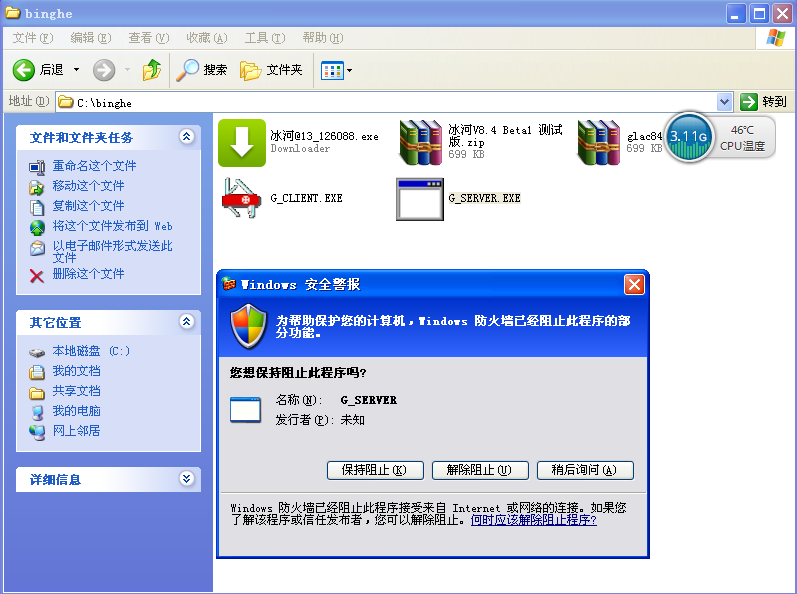The height and width of the screenshot is (594, 797).
Task: Open 我的电脑 link
Action: [76, 411]
